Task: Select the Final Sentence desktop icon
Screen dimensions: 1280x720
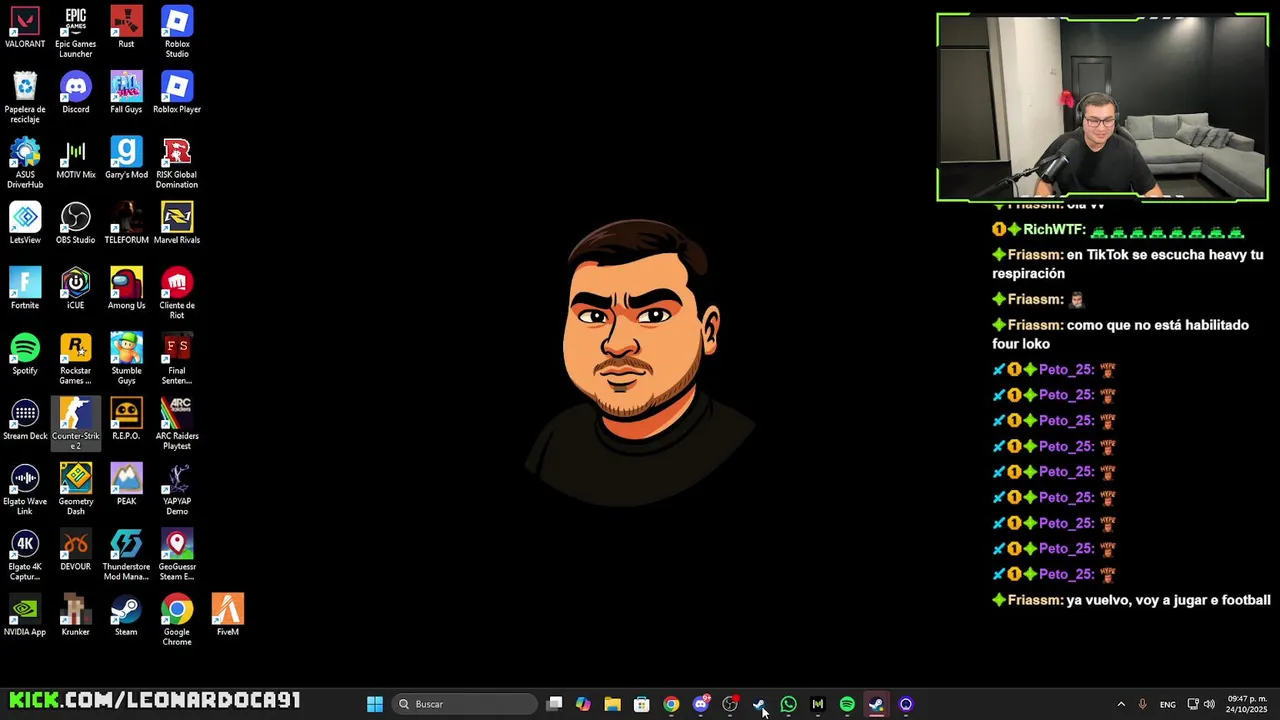Action: (177, 359)
